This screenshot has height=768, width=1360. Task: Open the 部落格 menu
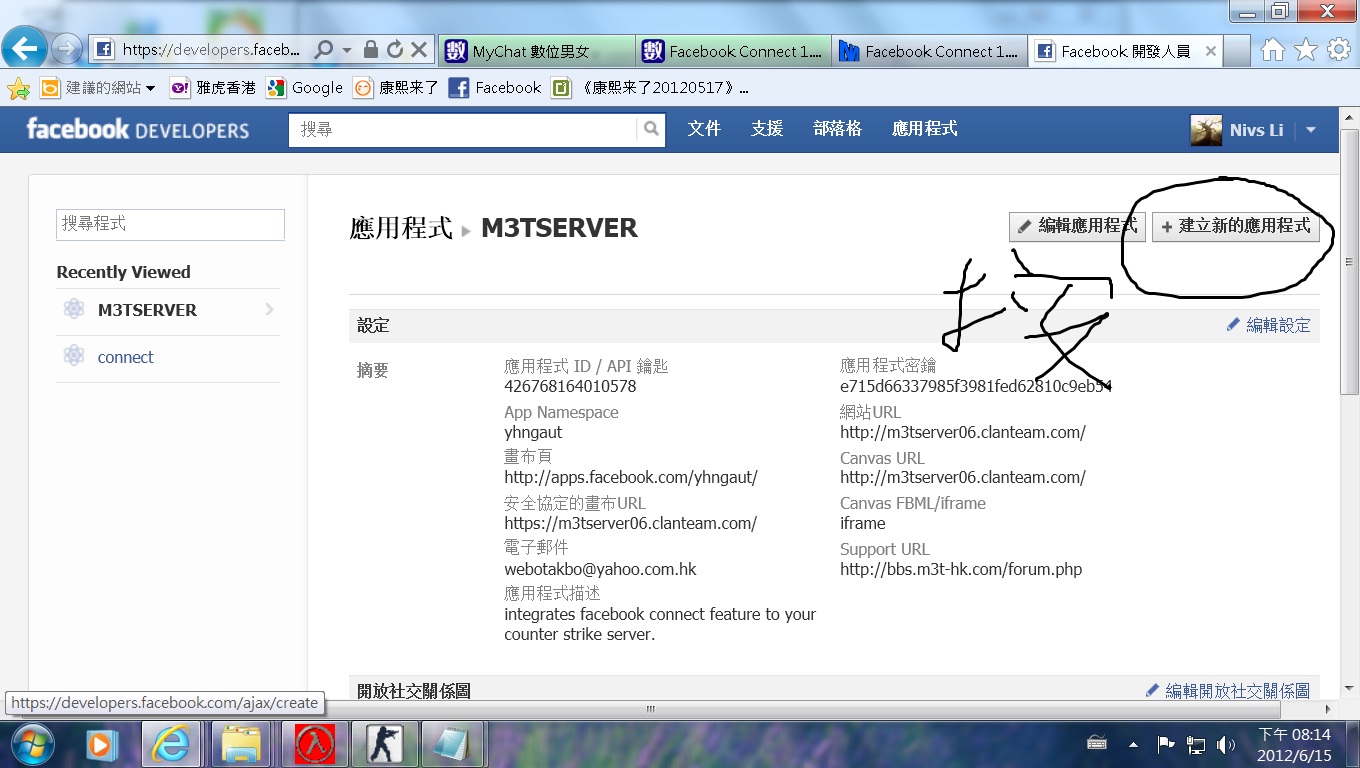pyautogui.click(x=838, y=129)
